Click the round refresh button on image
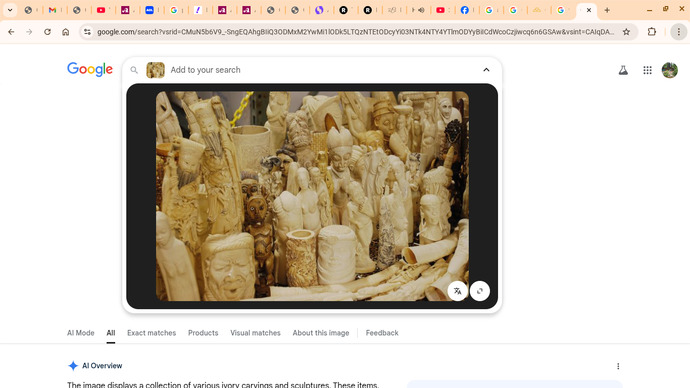 [x=480, y=291]
